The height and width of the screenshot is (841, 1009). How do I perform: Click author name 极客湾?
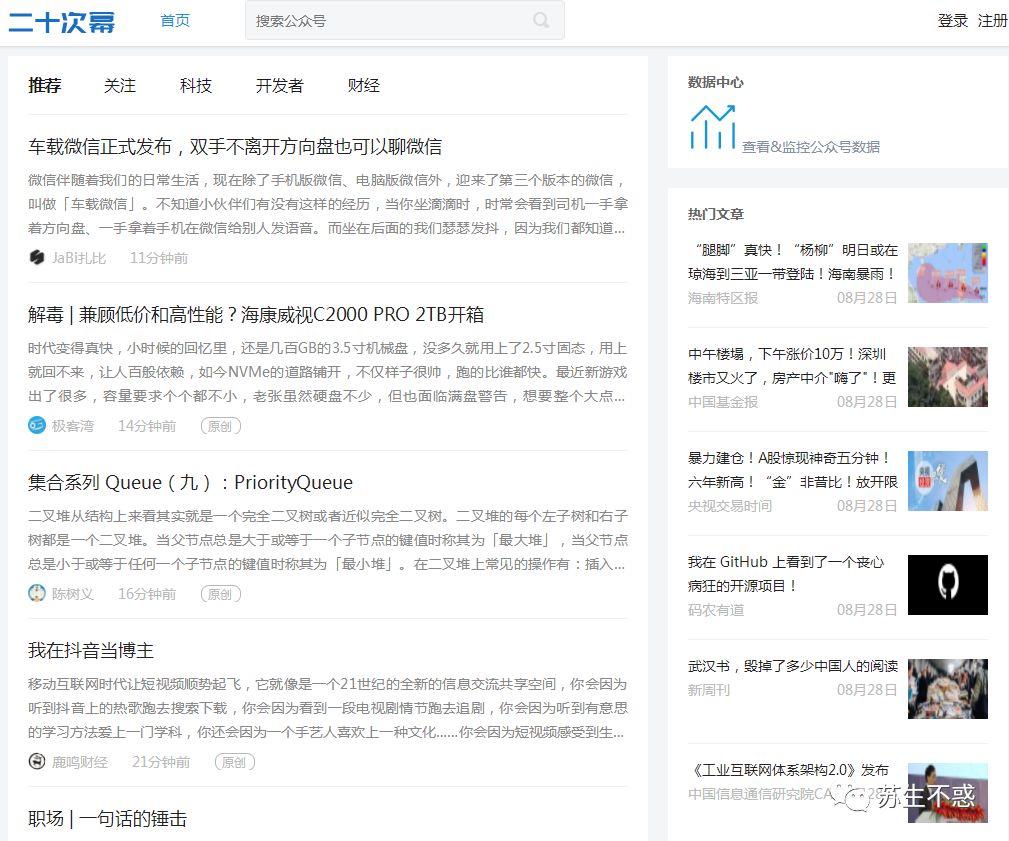click(x=73, y=426)
